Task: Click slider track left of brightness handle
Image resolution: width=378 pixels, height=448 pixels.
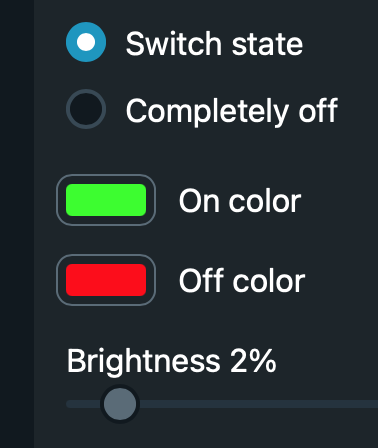Action: (x=83, y=404)
